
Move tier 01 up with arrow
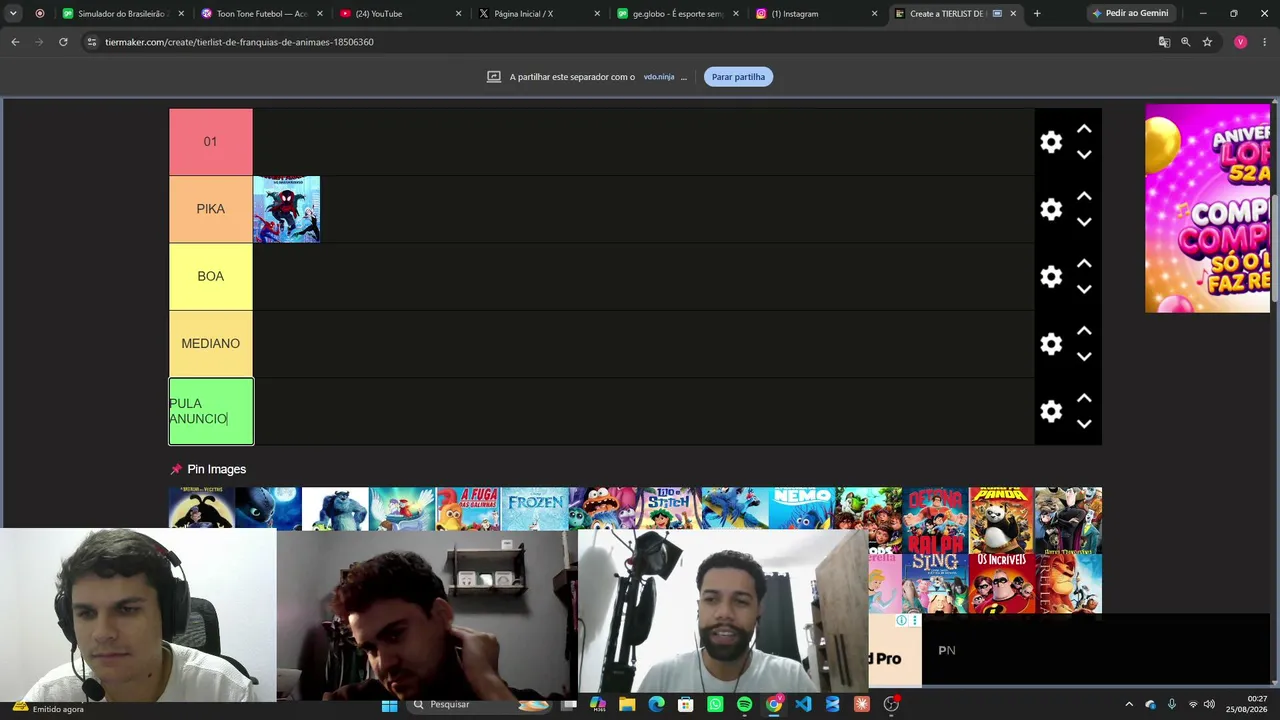[1084, 129]
